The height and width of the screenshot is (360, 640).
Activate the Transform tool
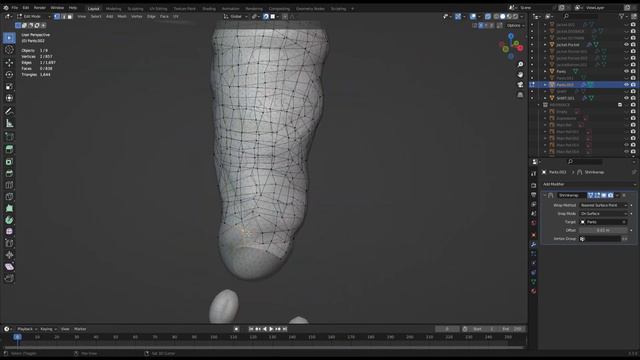coord(9,98)
